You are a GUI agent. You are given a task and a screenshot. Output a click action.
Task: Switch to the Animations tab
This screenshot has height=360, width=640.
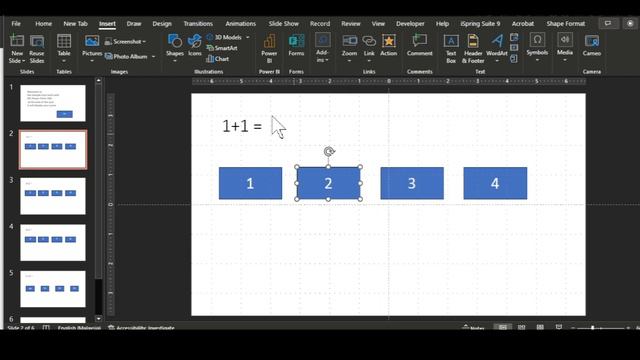pos(240,24)
